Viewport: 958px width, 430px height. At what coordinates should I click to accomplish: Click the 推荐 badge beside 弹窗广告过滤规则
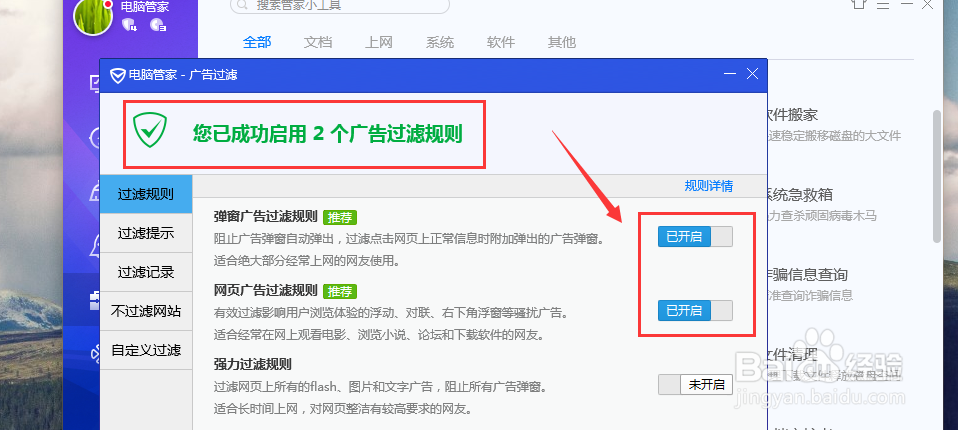(340, 217)
